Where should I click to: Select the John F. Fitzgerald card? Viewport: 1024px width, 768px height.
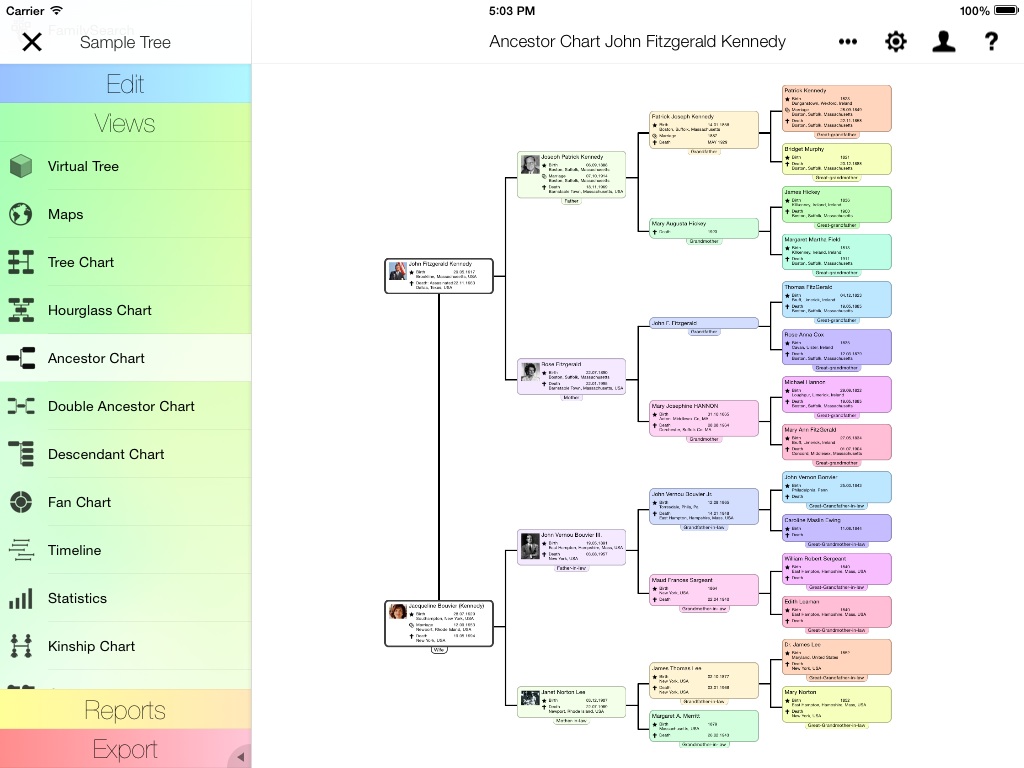pos(703,323)
